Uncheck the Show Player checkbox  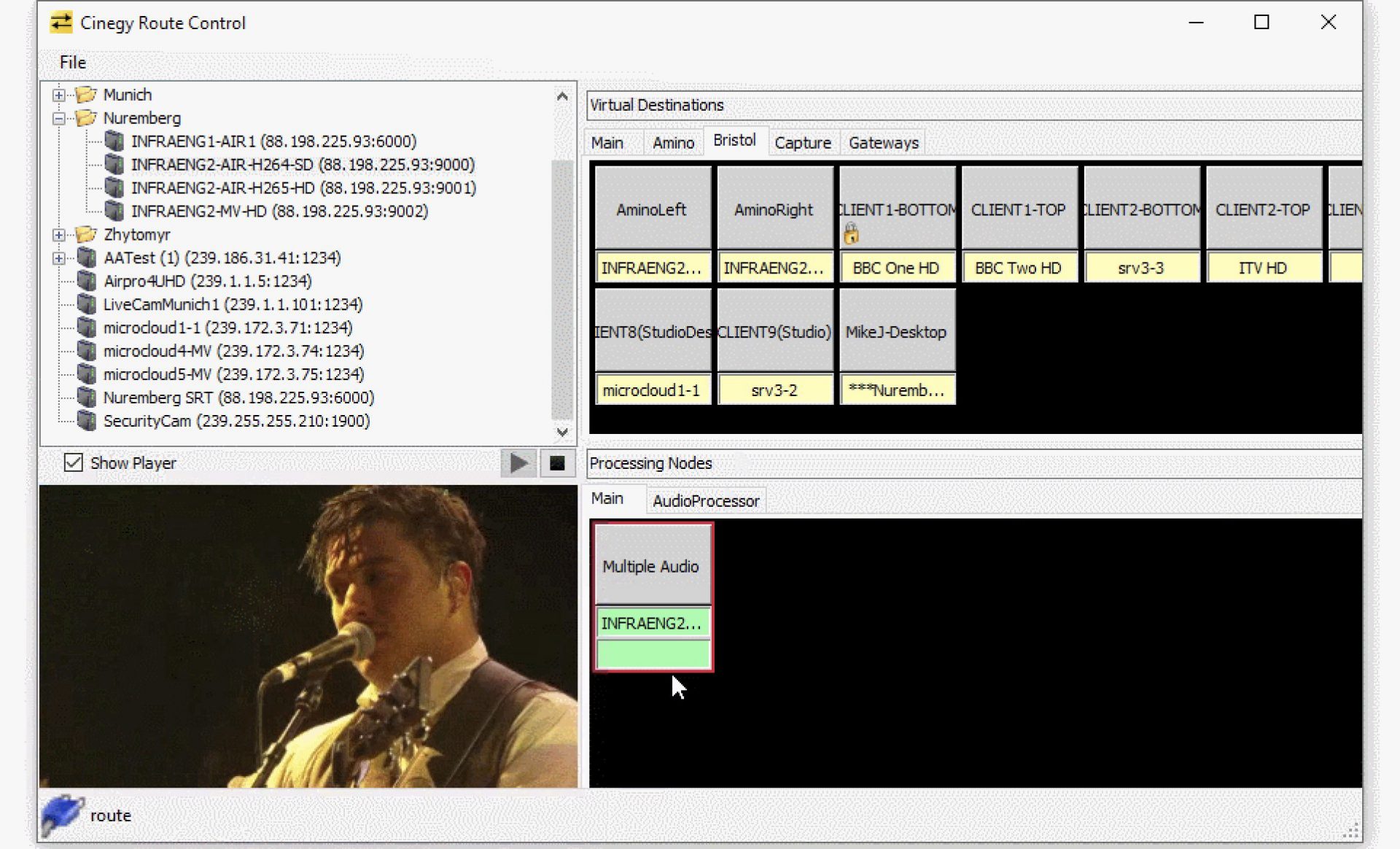click(74, 462)
